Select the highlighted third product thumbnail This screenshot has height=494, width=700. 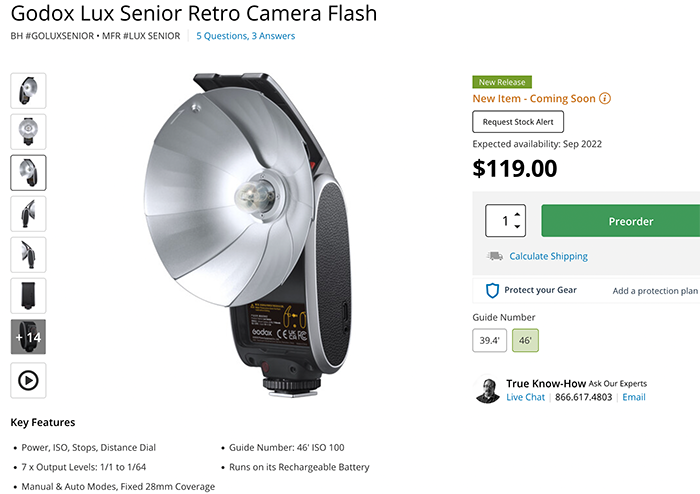28,172
